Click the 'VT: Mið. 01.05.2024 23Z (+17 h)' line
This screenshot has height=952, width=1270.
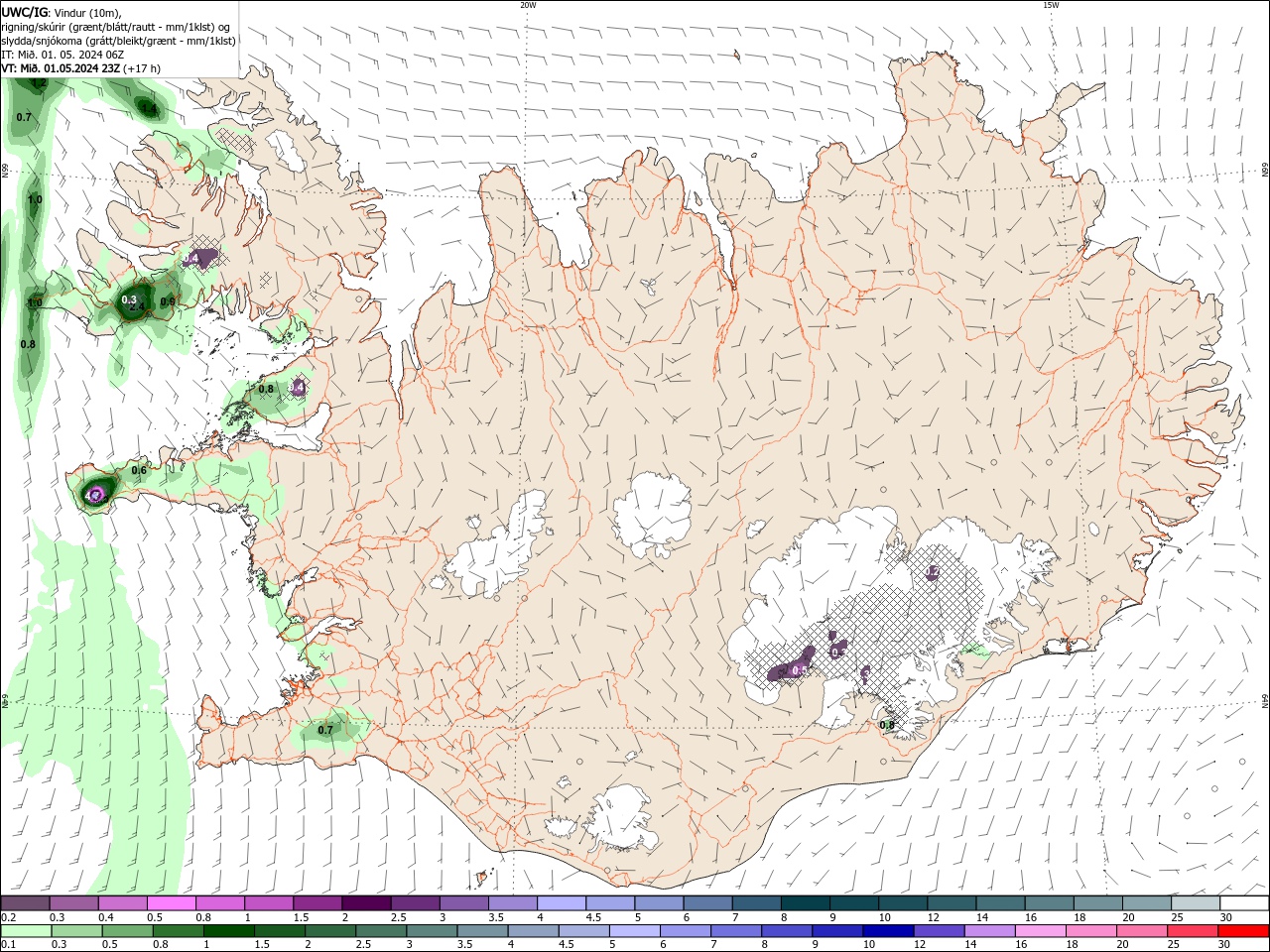point(80,68)
